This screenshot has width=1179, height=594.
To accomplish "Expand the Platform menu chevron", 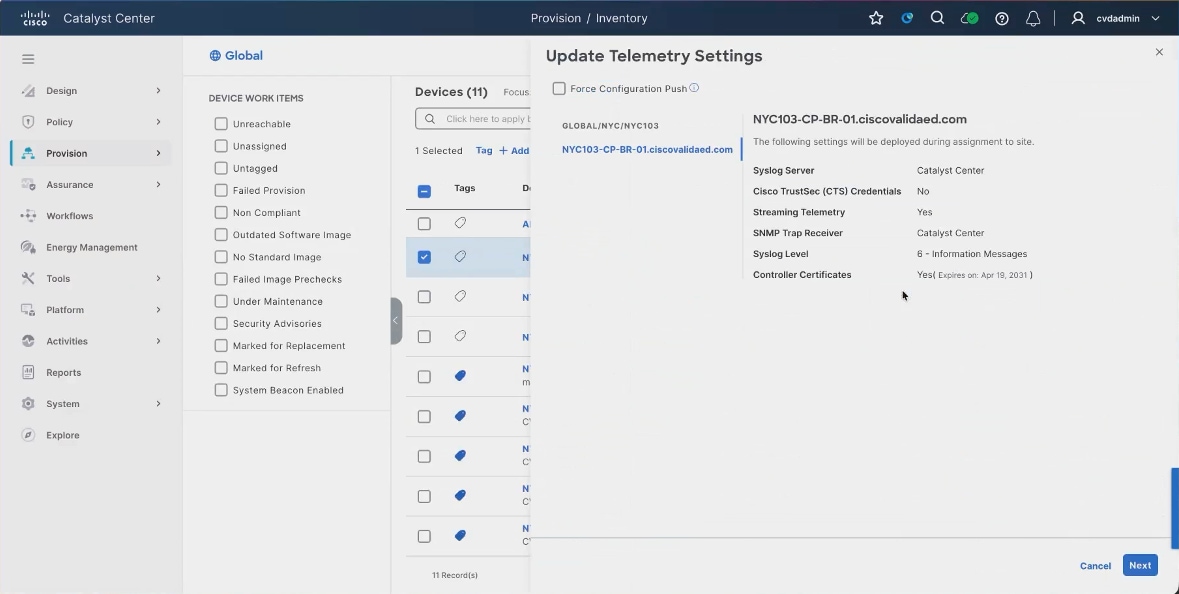I will pyautogui.click(x=158, y=310).
